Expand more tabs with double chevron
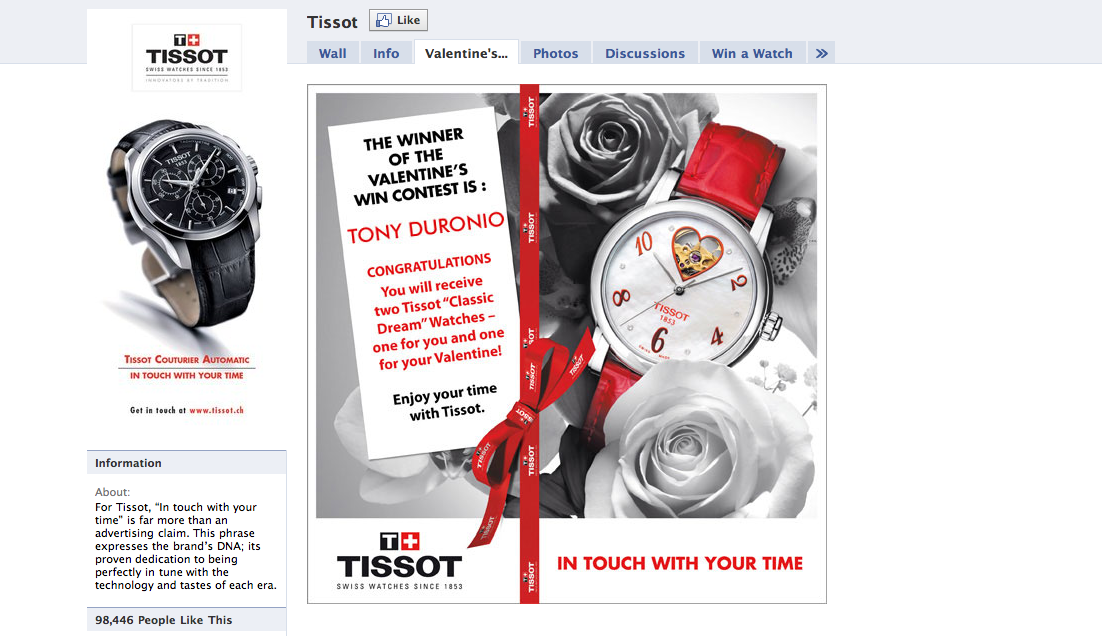The image size is (1102, 636). pos(821,53)
